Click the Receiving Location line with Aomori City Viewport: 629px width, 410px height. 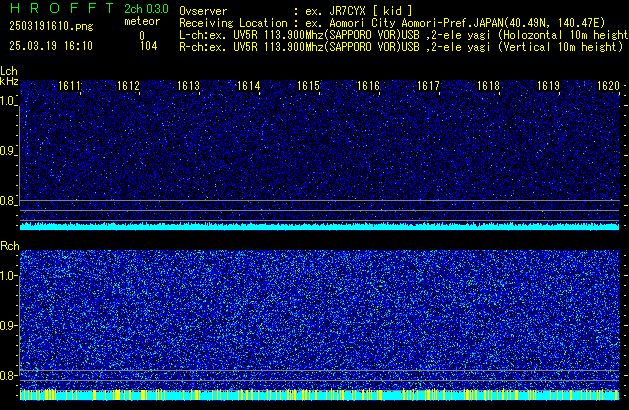pos(392,23)
